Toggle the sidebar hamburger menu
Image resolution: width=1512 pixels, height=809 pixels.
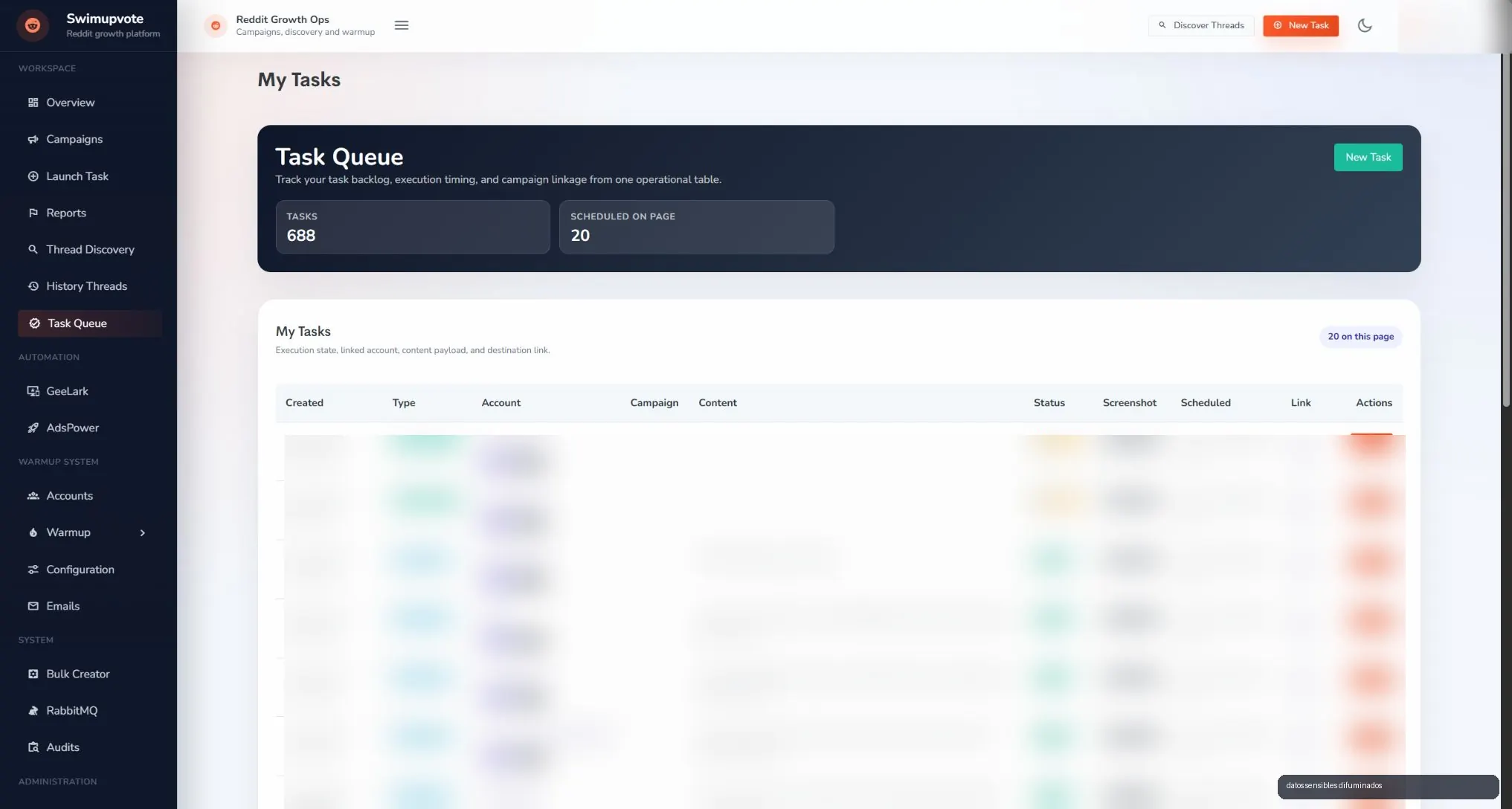(x=402, y=25)
